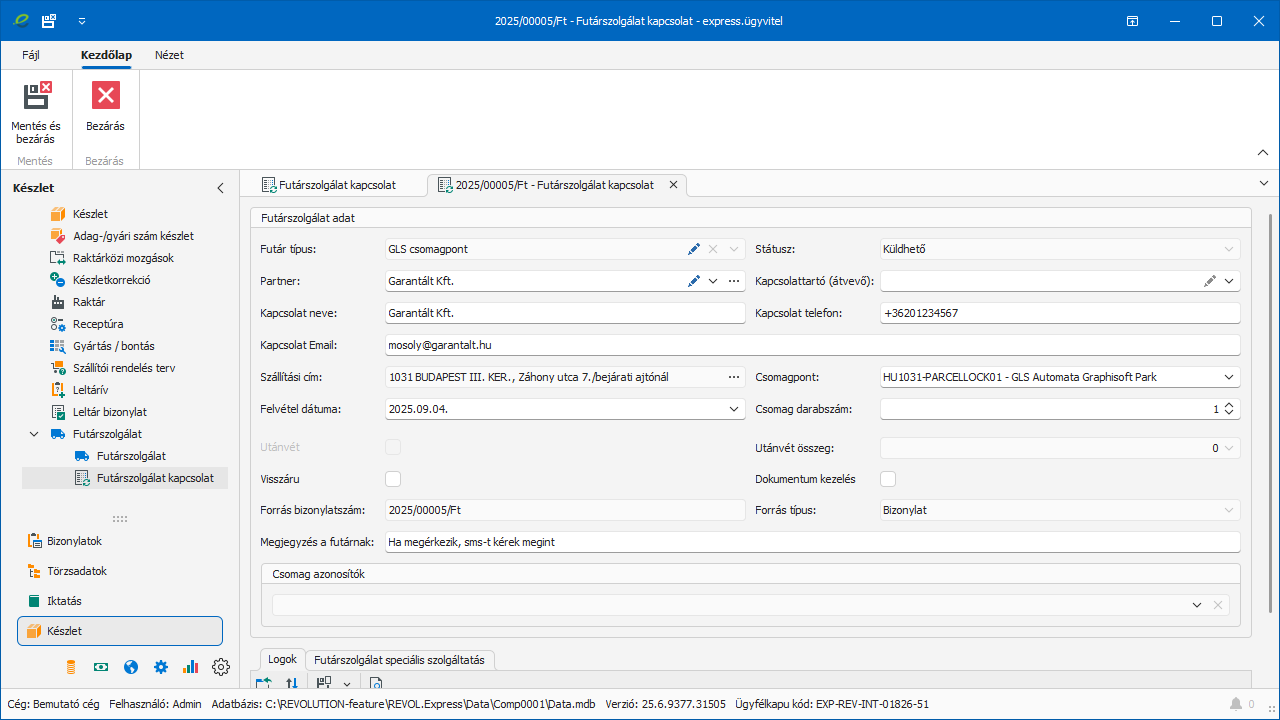Open the Csomagpont dropdown list

point(1229,377)
